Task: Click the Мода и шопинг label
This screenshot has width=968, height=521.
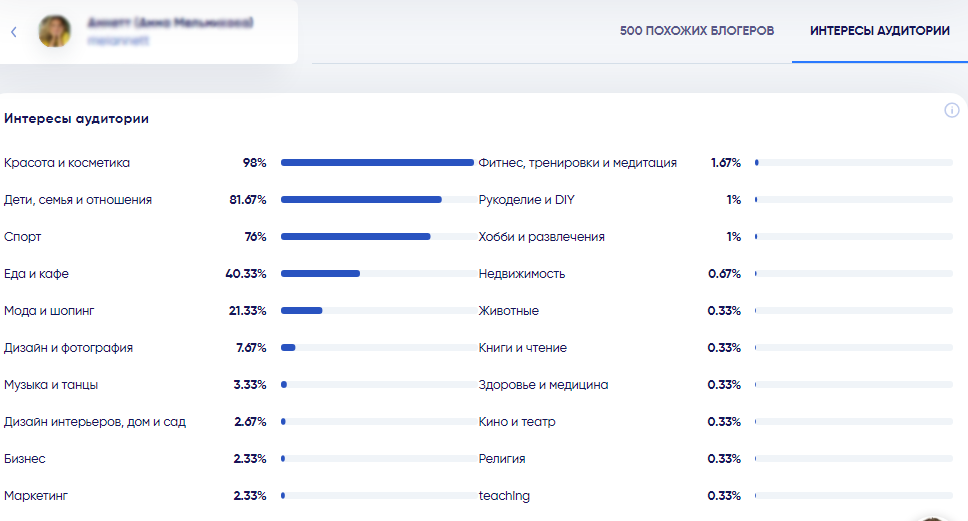Action: (x=49, y=311)
